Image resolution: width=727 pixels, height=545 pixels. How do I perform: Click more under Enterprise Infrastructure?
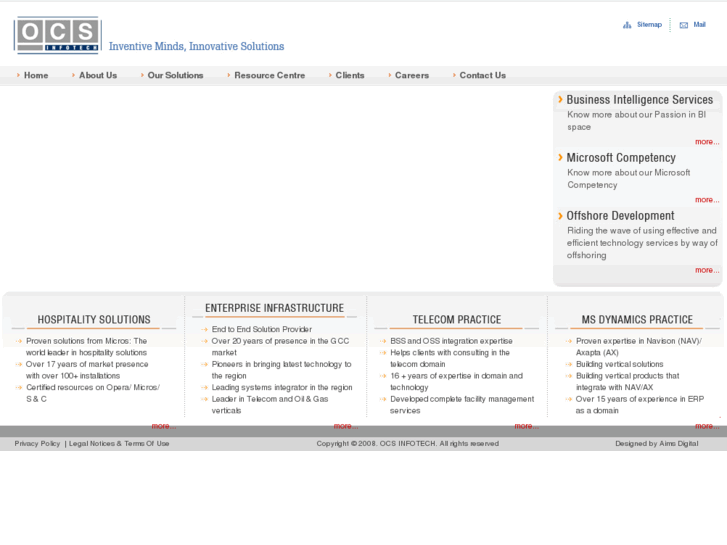pos(345,426)
